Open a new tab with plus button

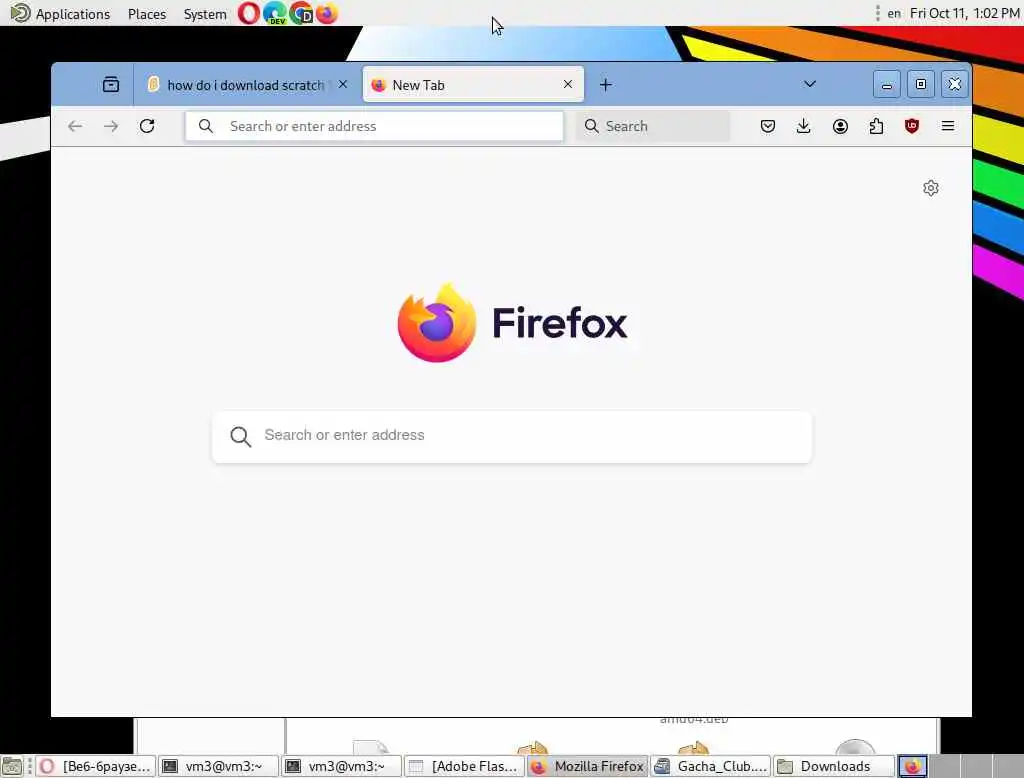[606, 84]
